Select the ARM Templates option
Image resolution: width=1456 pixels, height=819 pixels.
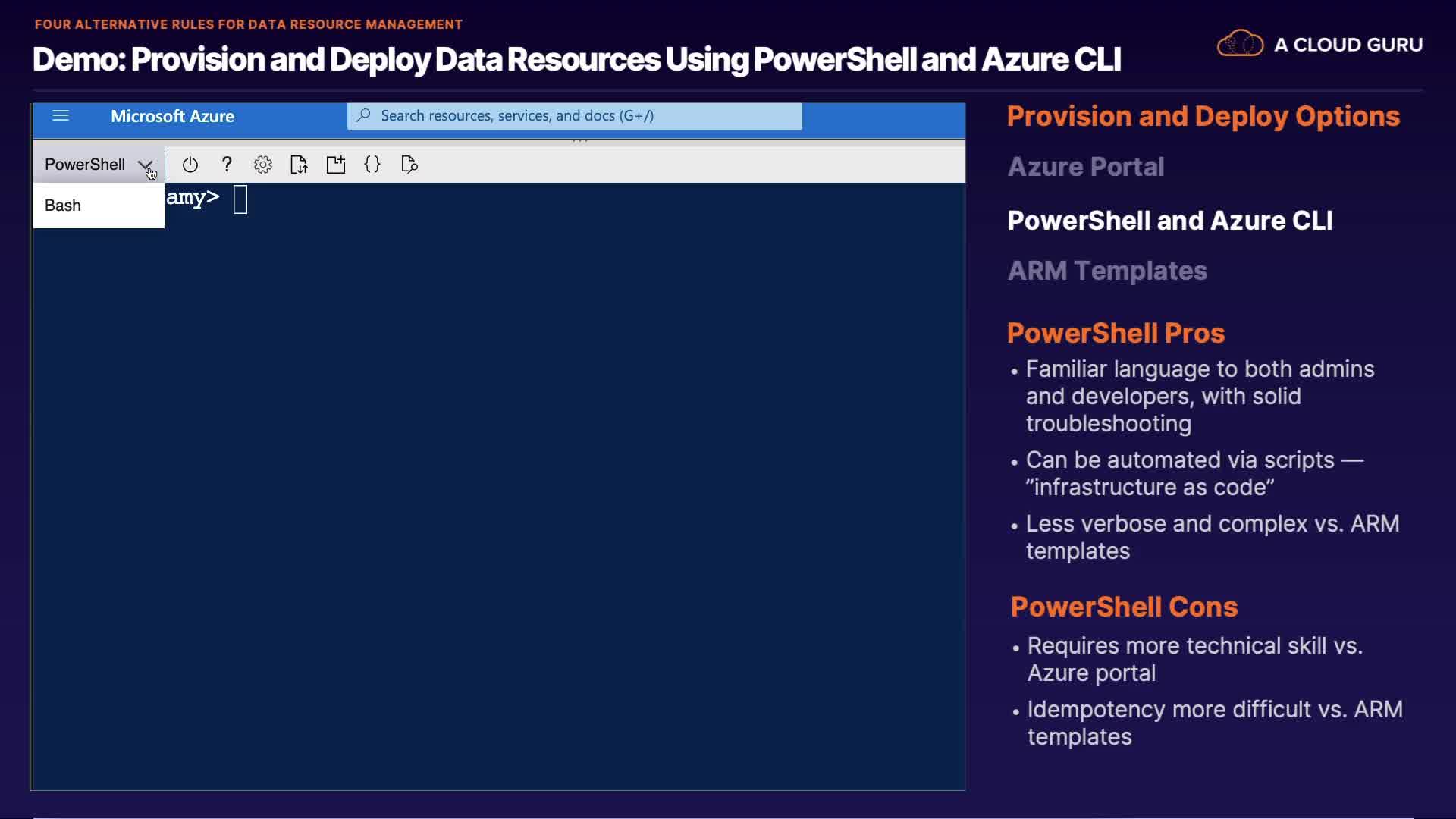(1107, 271)
